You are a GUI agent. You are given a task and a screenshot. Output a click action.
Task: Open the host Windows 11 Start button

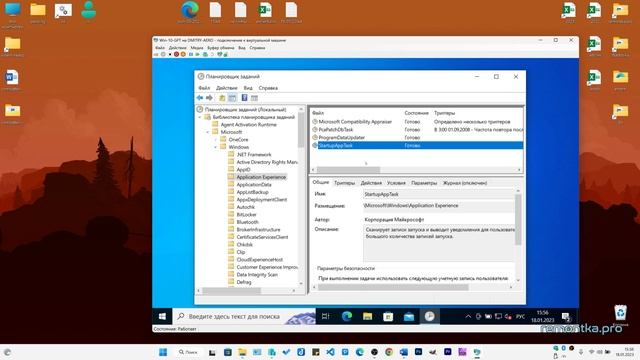(x=163, y=352)
